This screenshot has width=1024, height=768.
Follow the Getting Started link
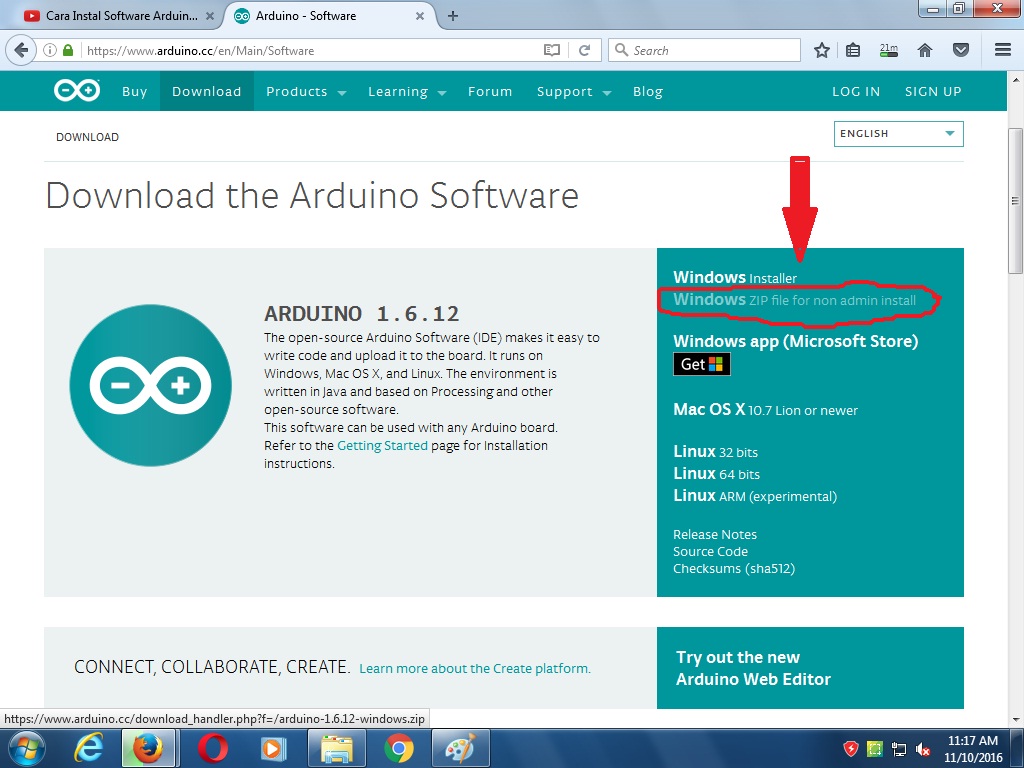[x=382, y=445]
